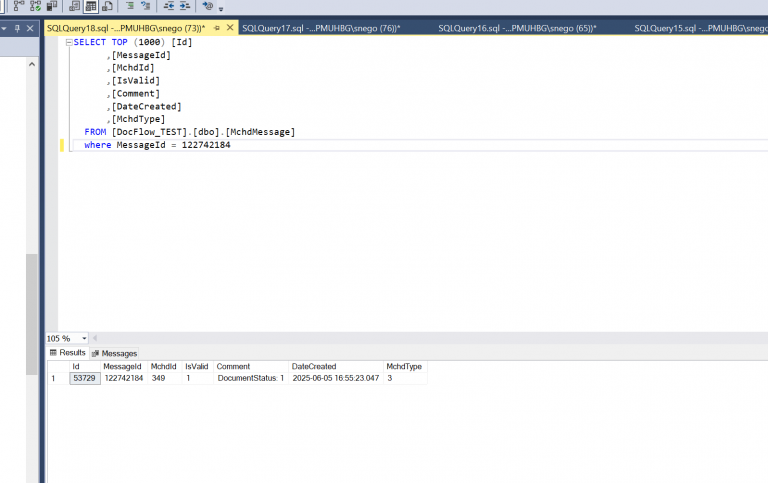Toggle Include Actual Execution Plan icon

tap(19, 6)
